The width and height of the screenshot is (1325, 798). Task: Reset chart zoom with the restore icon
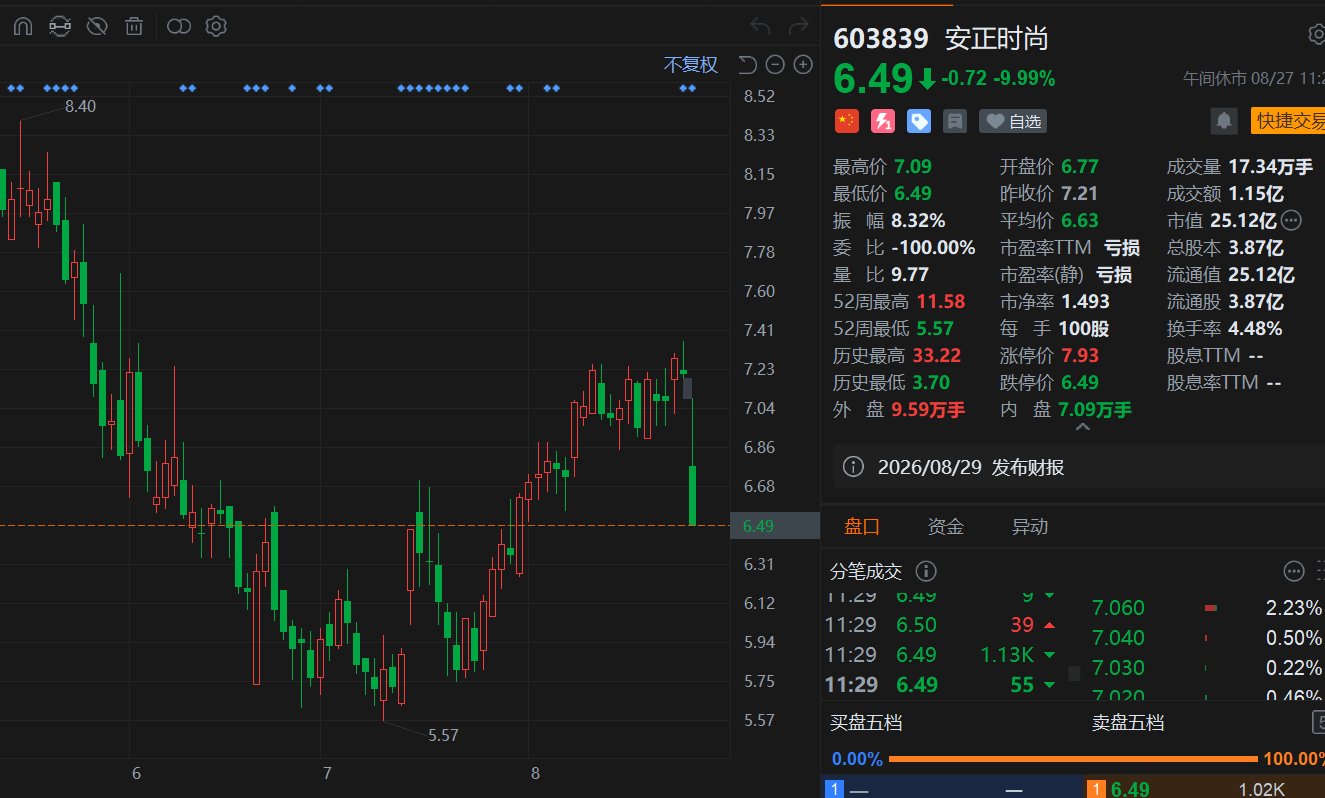coord(747,65)
